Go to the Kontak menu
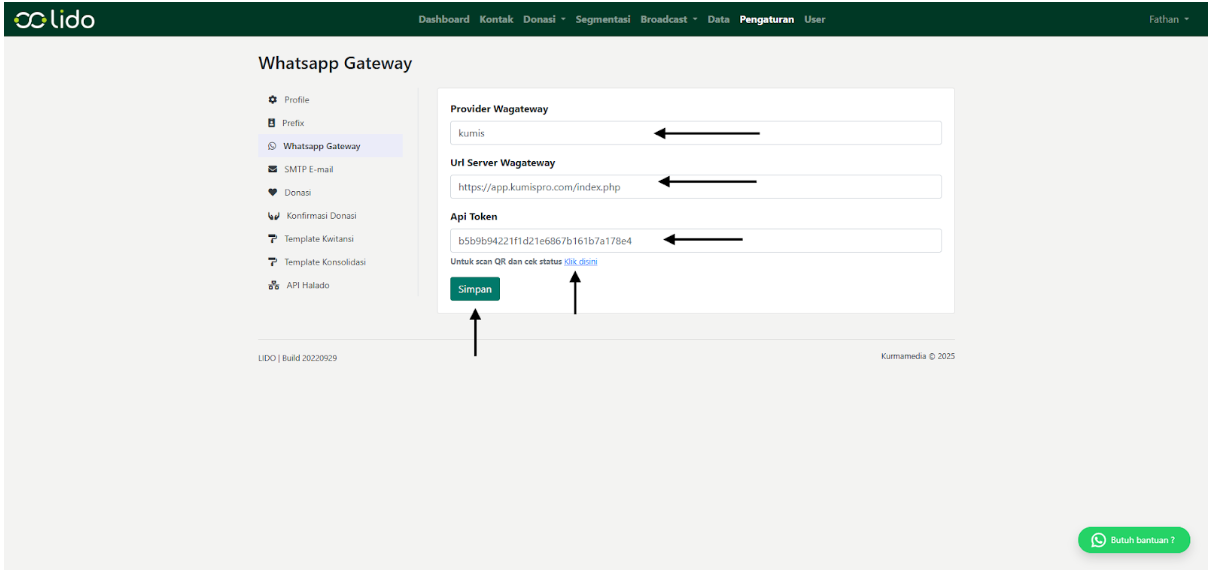 coord(496,19)
